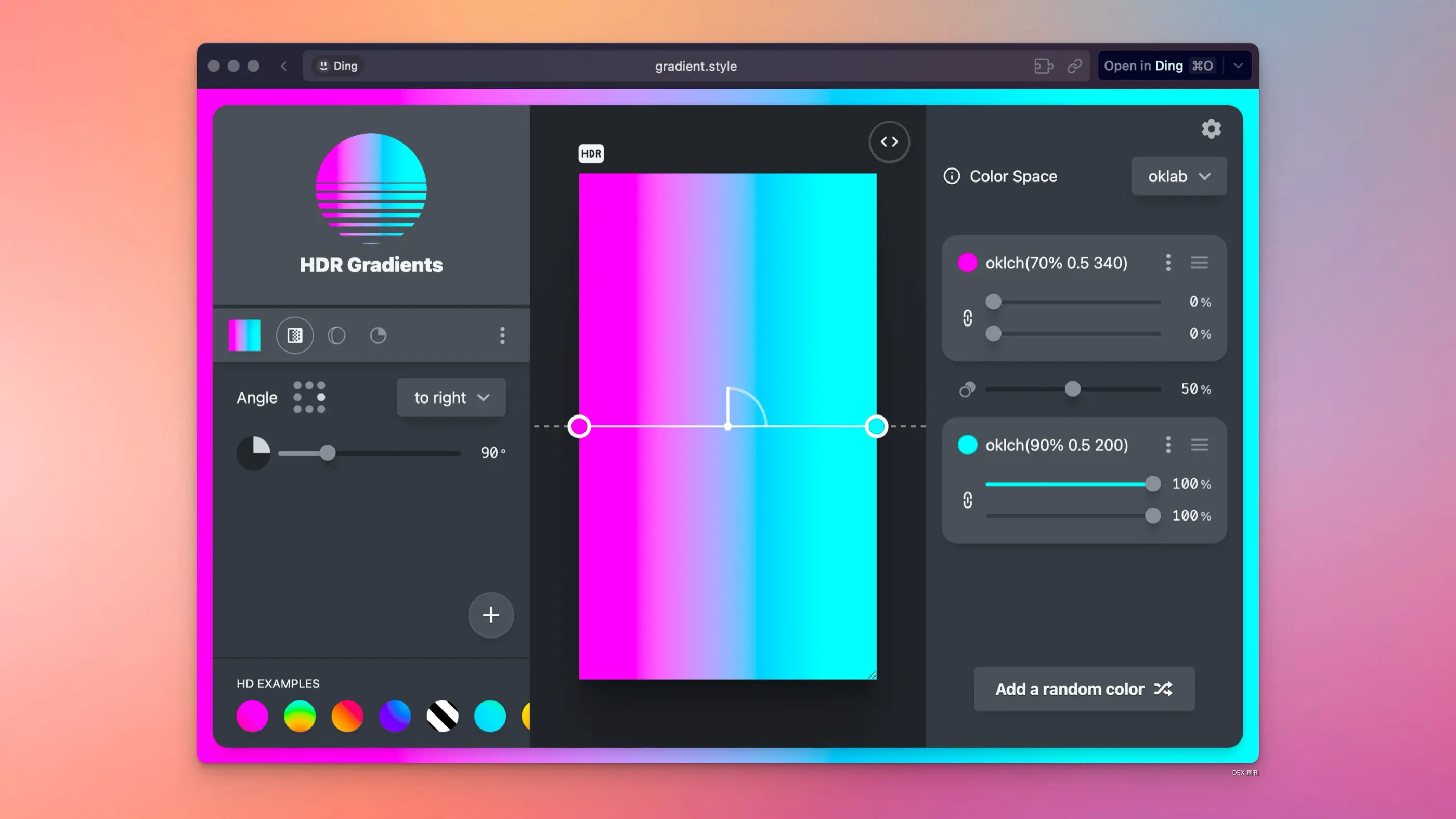
Task: Toggle link lock on cyan stop positions
Action: point(968,500)
